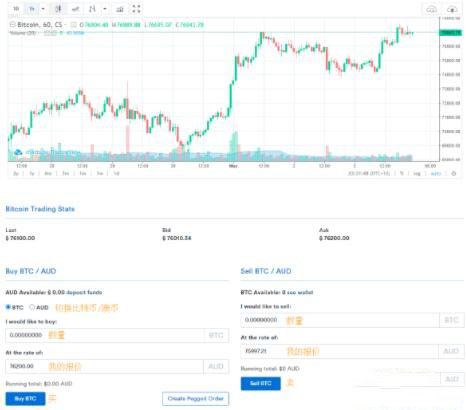Click the TradingView cloud logo on the chart
This screenshot has height=410, width=466.
point(18,152)
